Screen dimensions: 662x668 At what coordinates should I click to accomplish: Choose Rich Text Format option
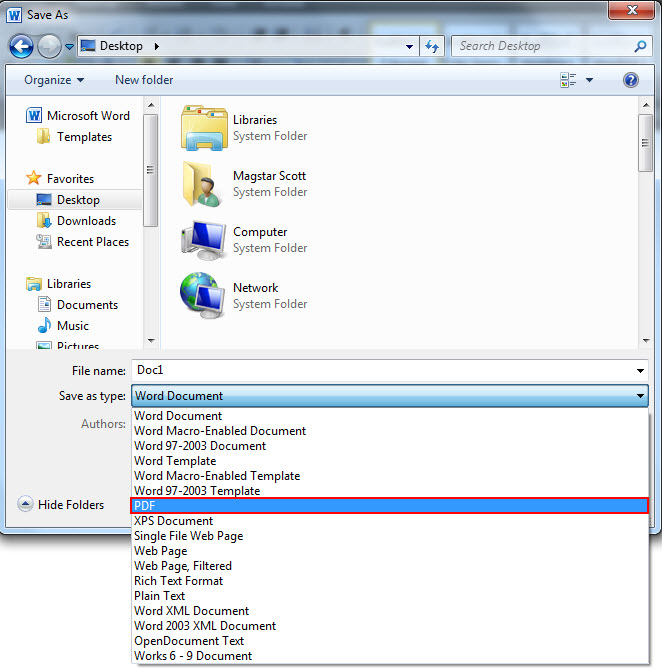[x=390, y=581]
